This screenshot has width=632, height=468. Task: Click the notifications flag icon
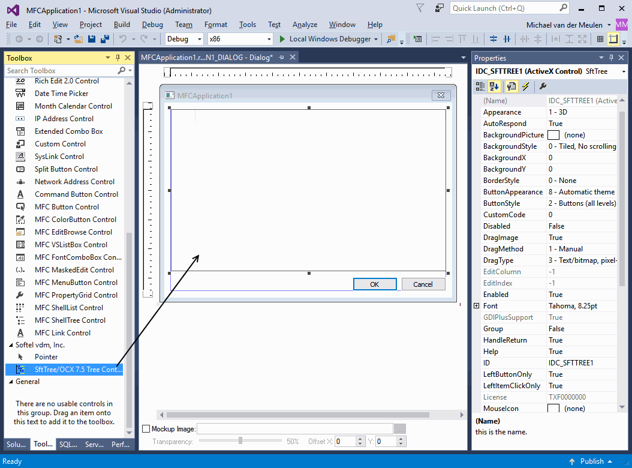click(420, 8)
